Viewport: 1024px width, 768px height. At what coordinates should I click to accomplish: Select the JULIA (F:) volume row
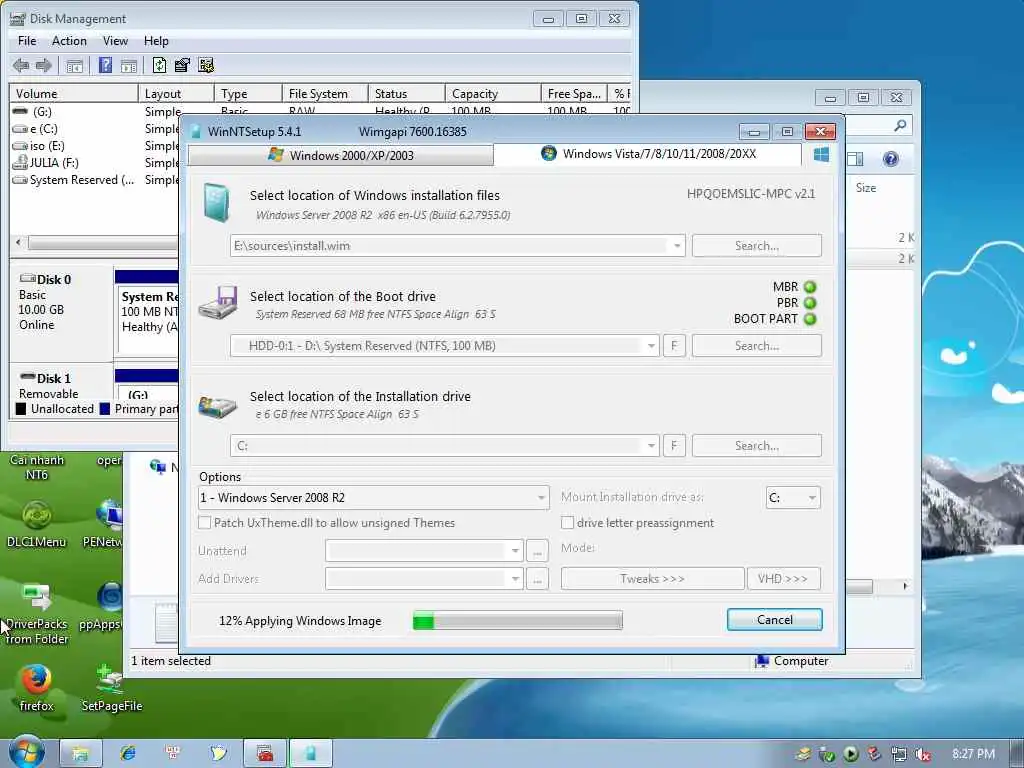coord(54,163)
